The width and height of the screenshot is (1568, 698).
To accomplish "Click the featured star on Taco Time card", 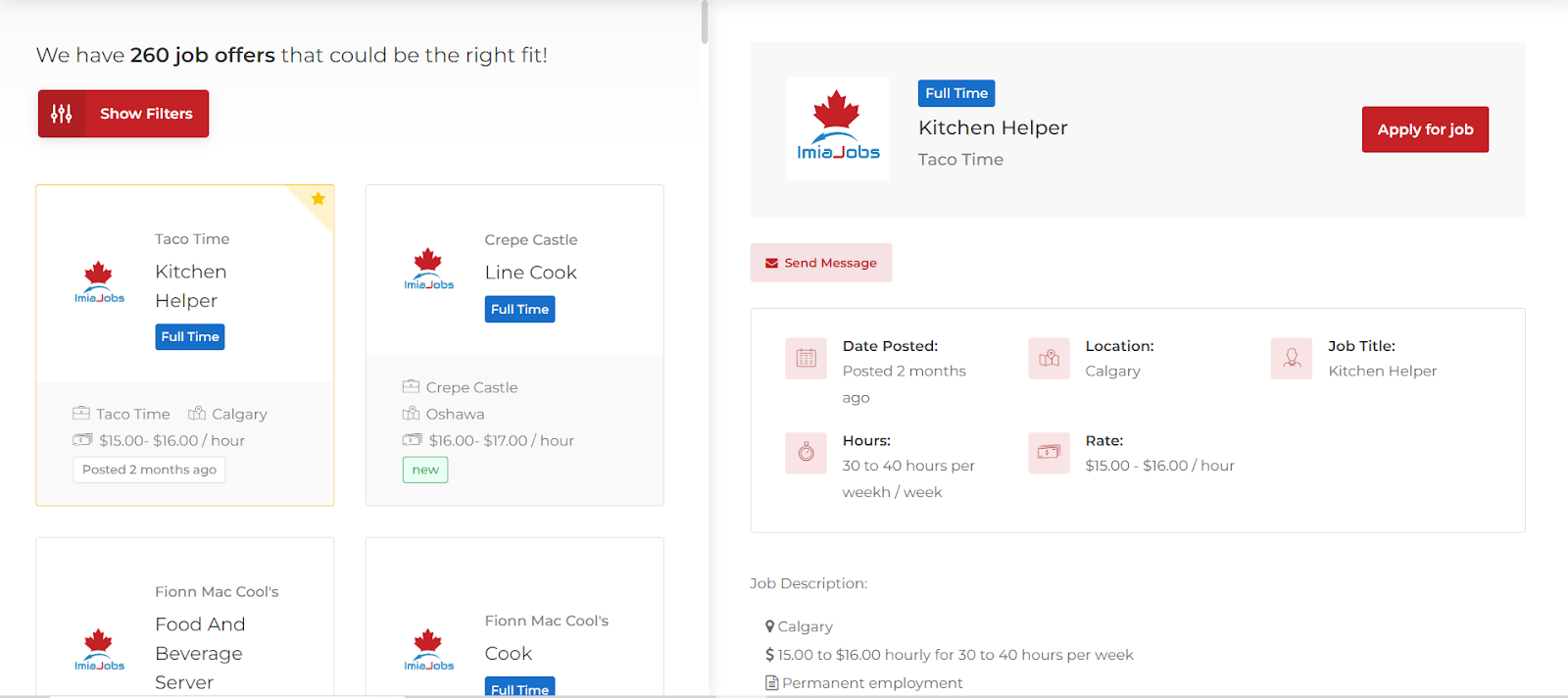I will [318, 199].
